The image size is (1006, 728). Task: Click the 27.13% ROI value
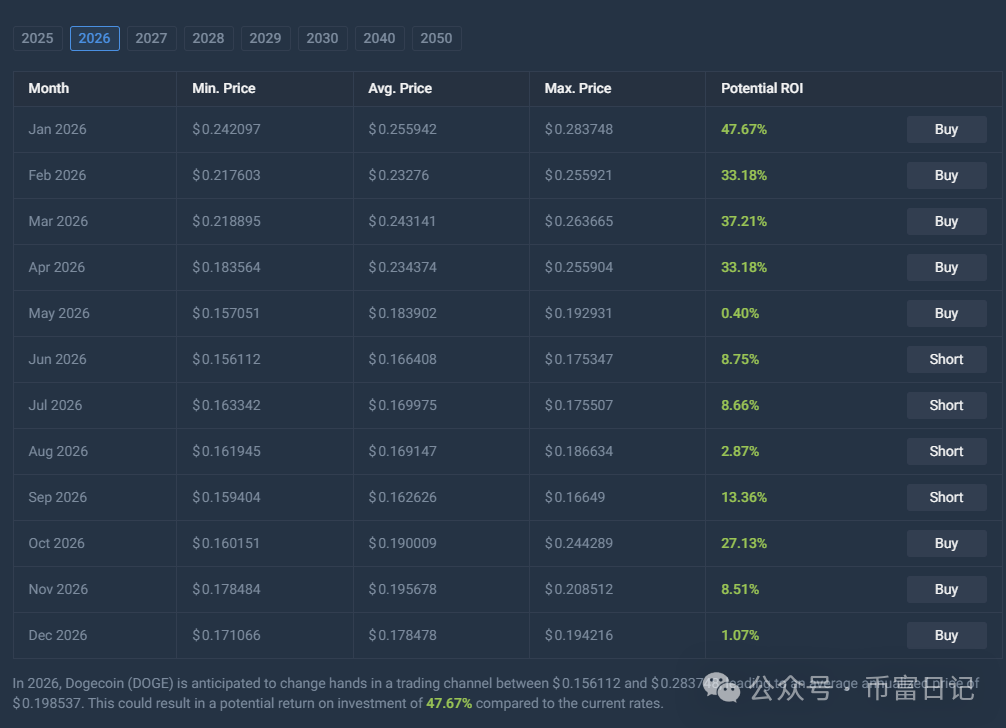(x=744, y=543)
